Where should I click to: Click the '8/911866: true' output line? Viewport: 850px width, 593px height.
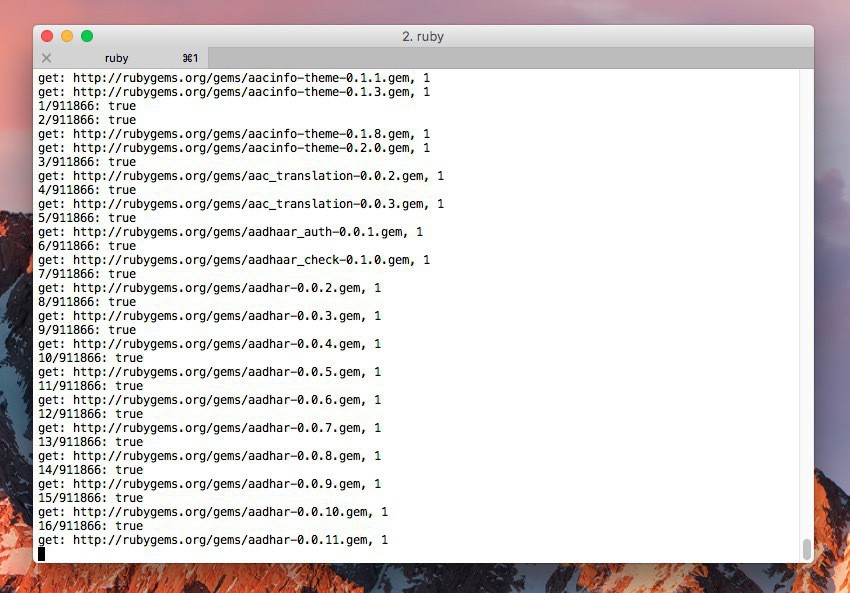(87, 302)
